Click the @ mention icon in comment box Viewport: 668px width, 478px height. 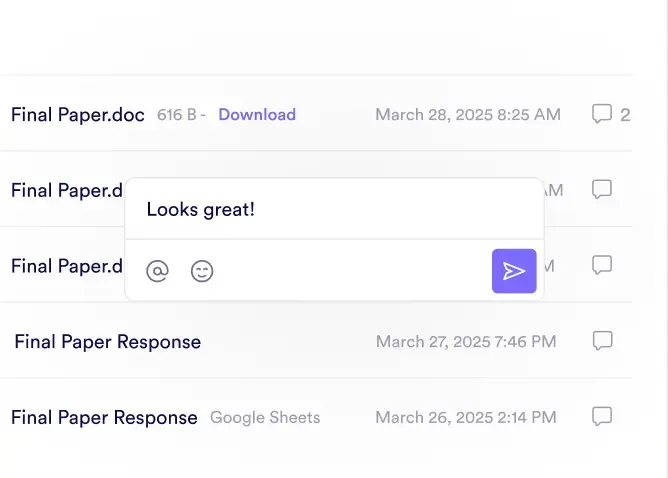(157, 271)
